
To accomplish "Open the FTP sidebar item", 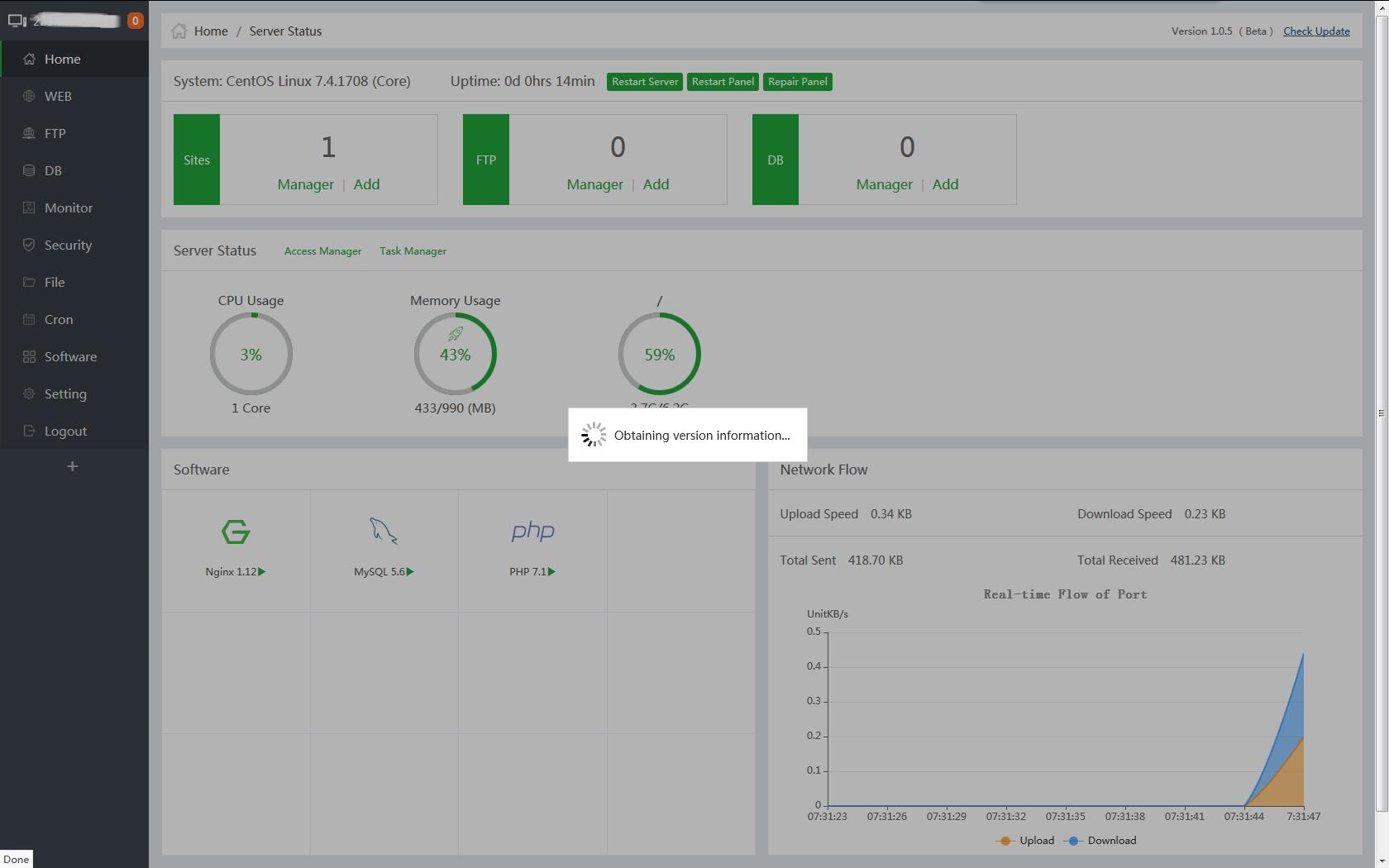I will 74,133.
